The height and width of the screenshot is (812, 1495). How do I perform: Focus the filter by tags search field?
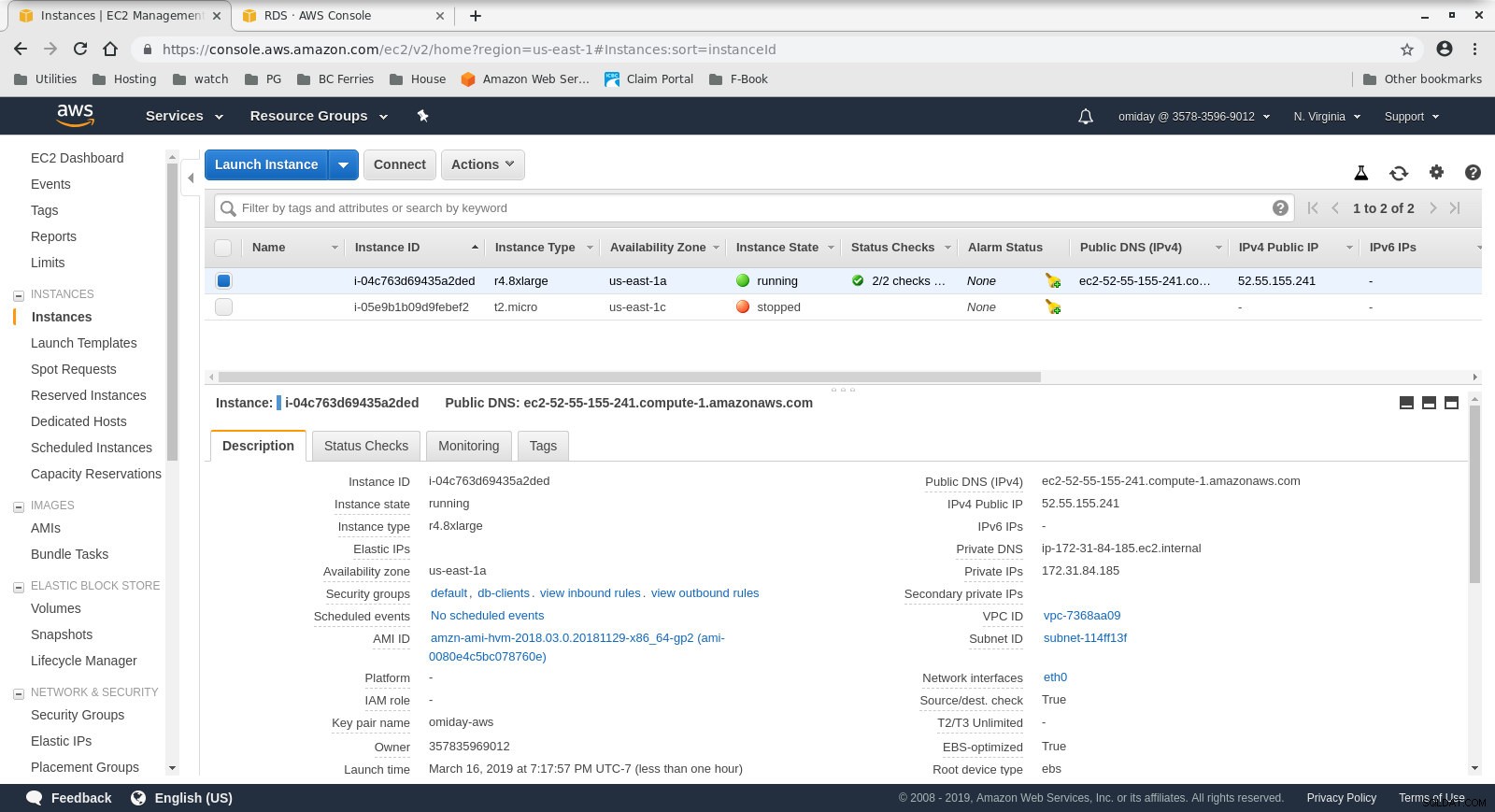tap(752, 208)
